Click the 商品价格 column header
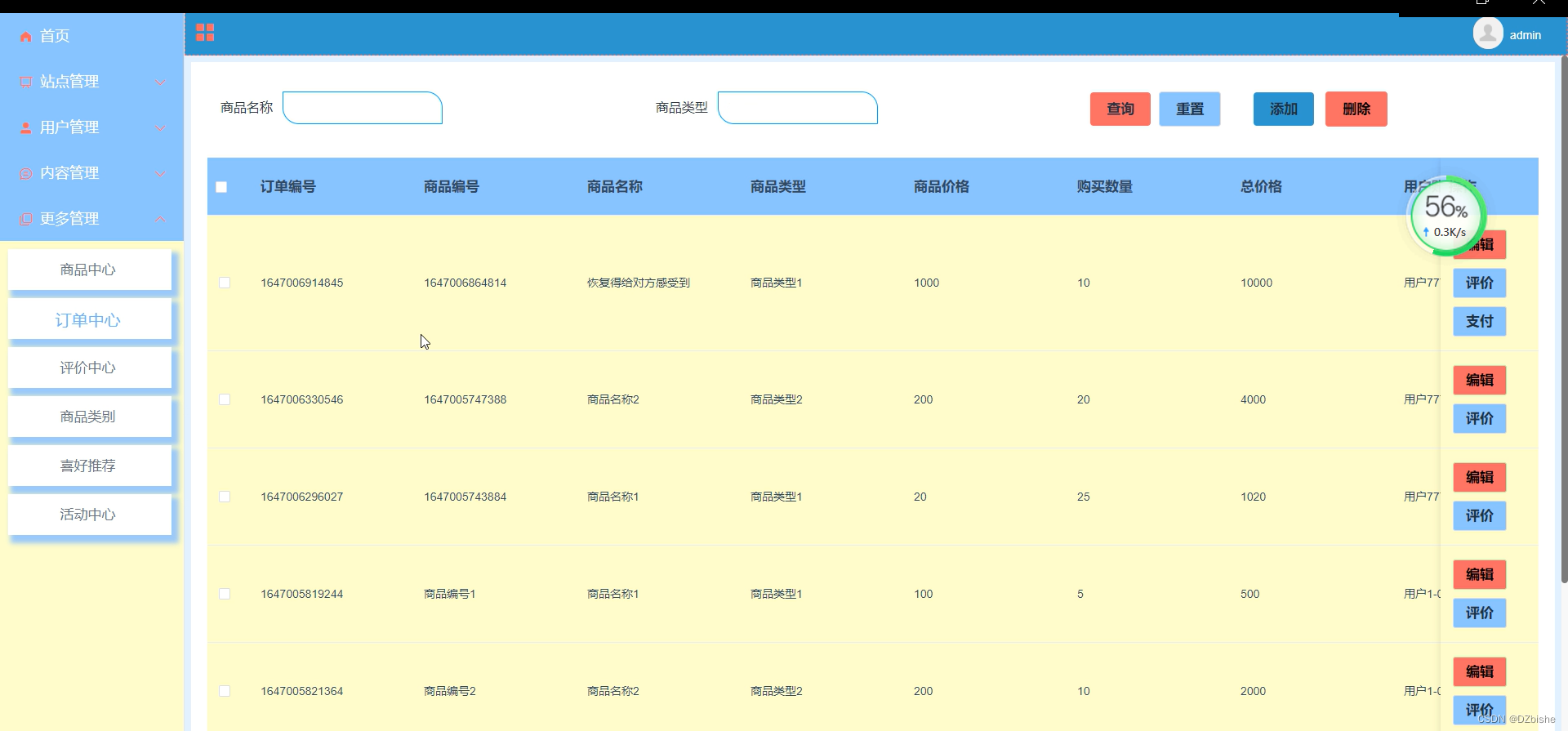1568x731 pixels. [942, 187]
